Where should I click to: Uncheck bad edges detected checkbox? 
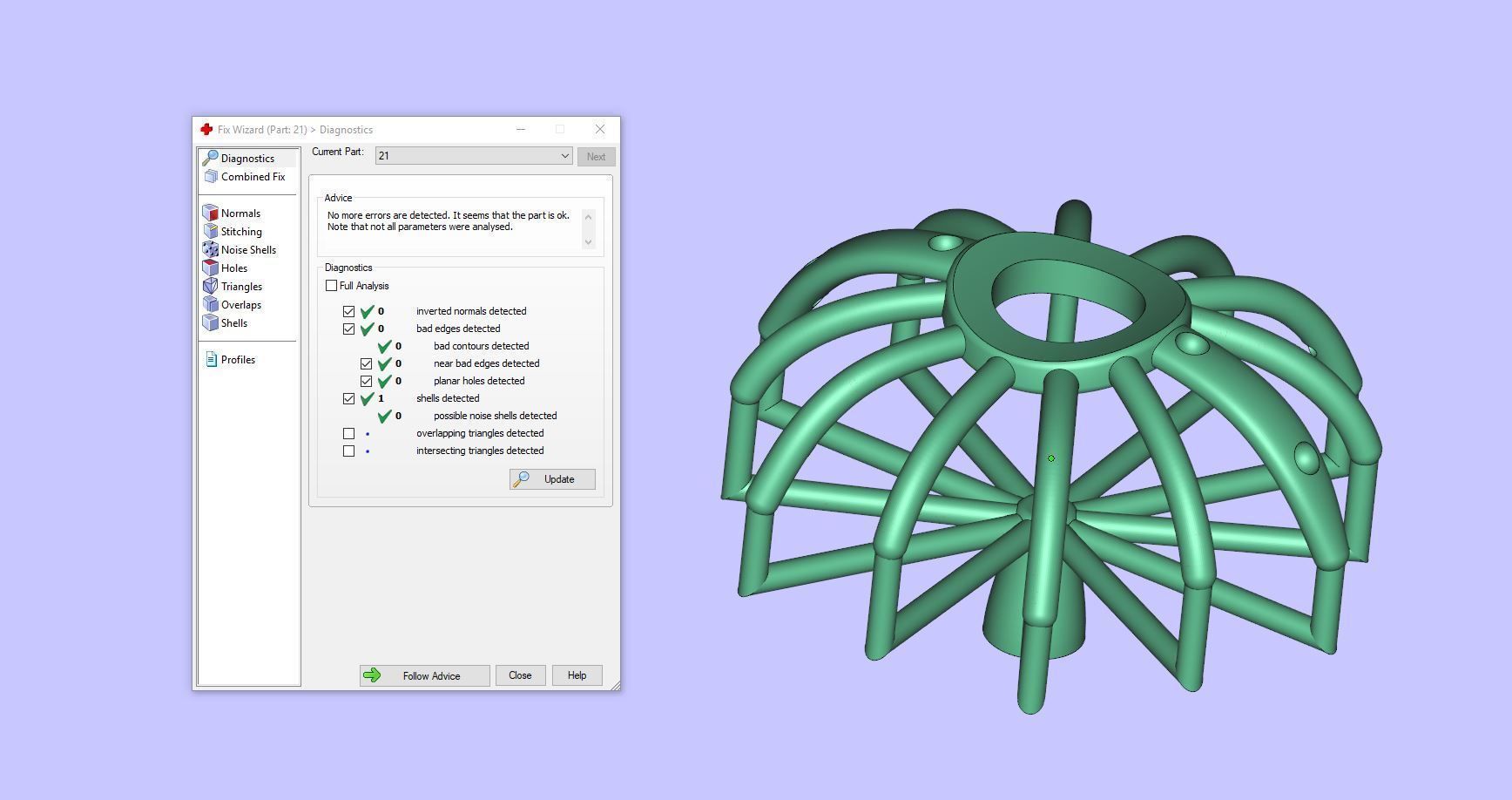[x=348, y=329]
